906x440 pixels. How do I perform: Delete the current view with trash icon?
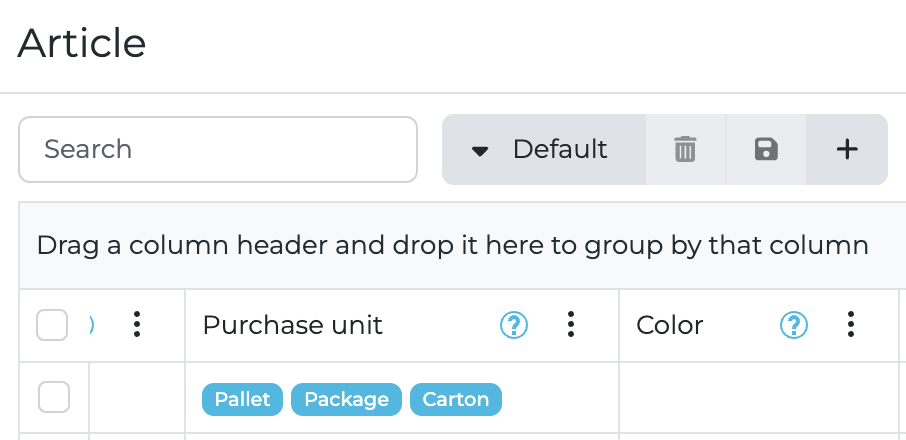pyautogui.click(x=685, y=150)
